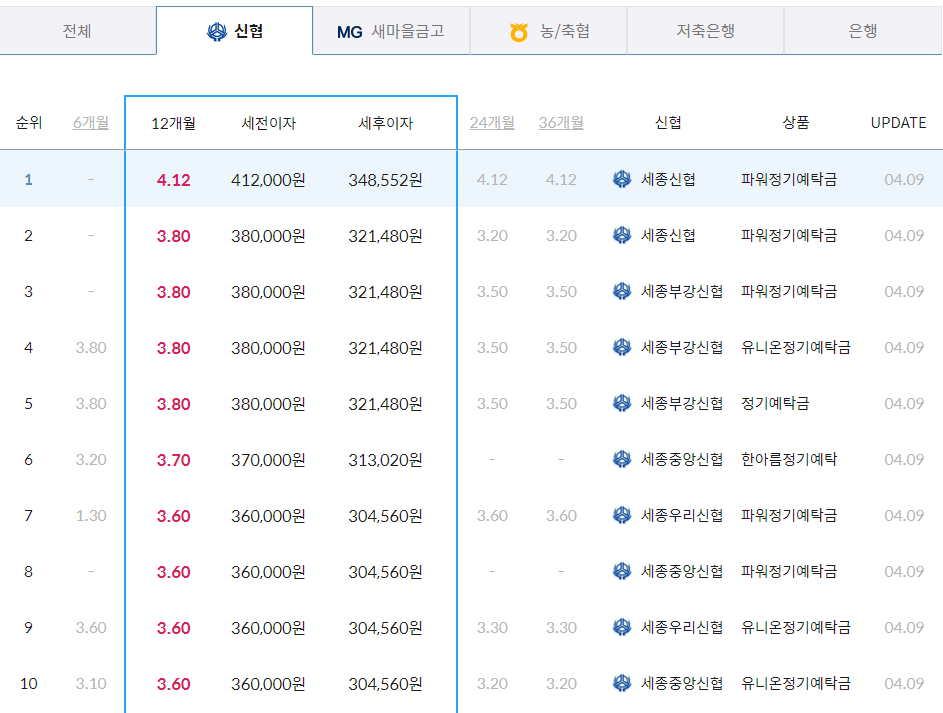Open the MG 새마을금고 tab

coord(391,31)
